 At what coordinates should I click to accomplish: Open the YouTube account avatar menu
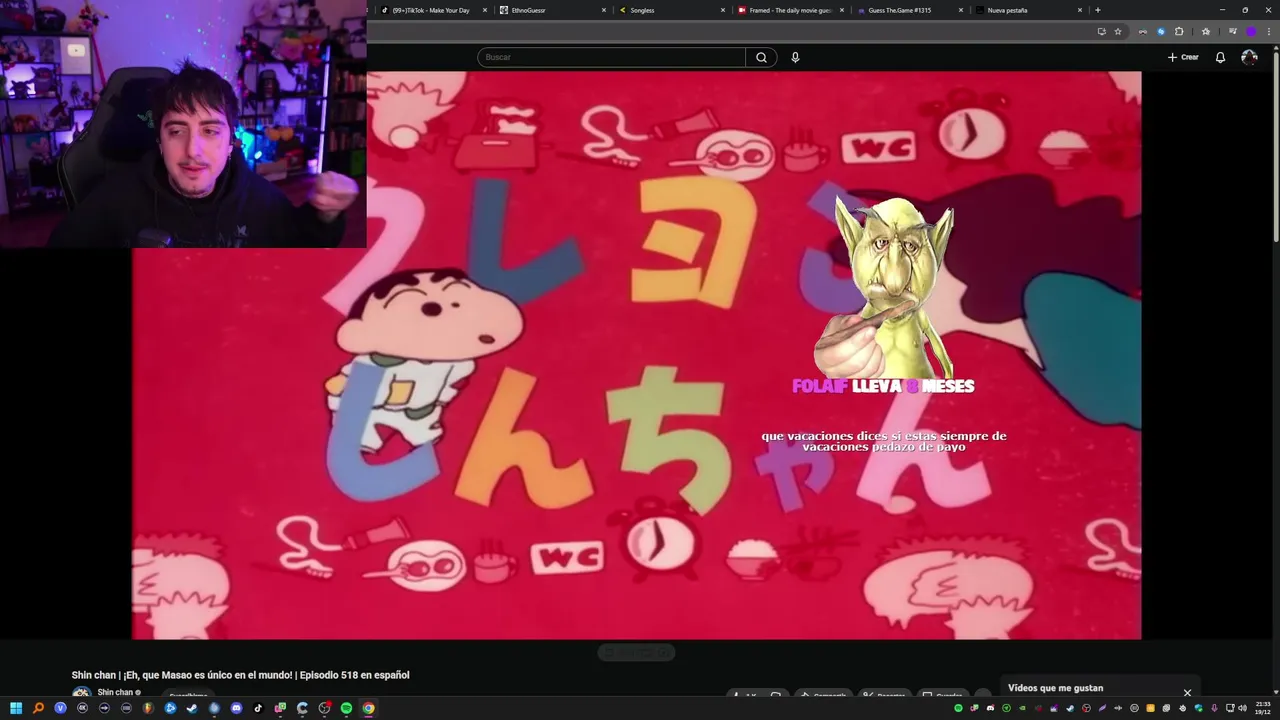[1249, 57]
